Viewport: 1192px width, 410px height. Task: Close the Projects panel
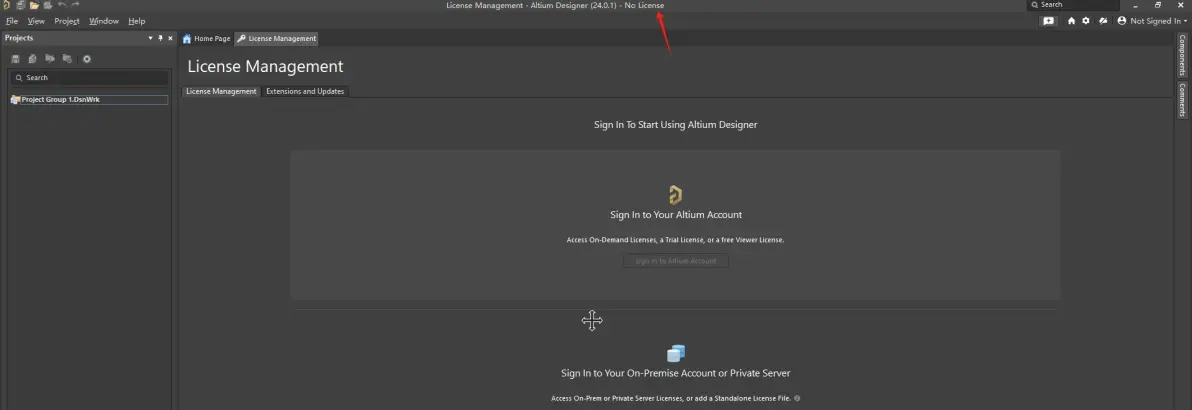click(170, 38)
